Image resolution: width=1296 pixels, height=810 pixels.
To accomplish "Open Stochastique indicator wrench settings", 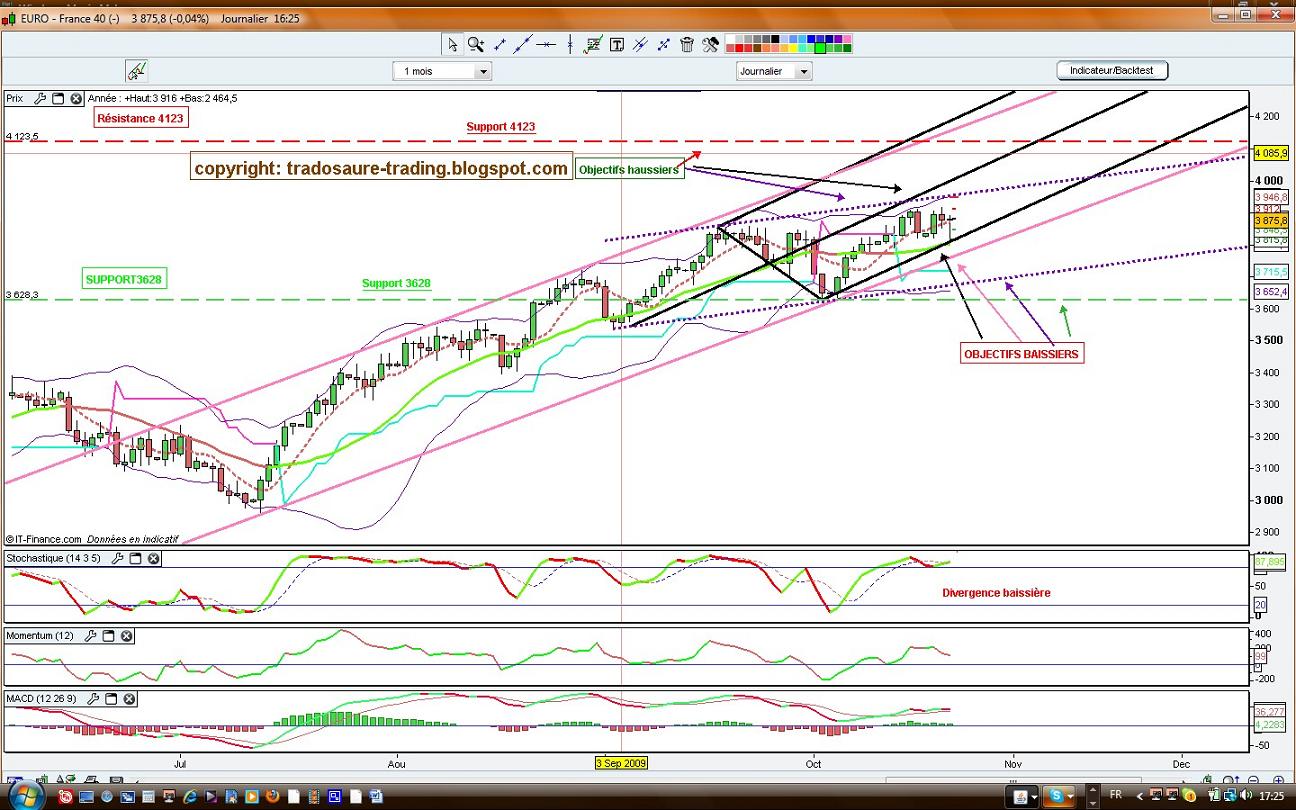I will point(118,558).
